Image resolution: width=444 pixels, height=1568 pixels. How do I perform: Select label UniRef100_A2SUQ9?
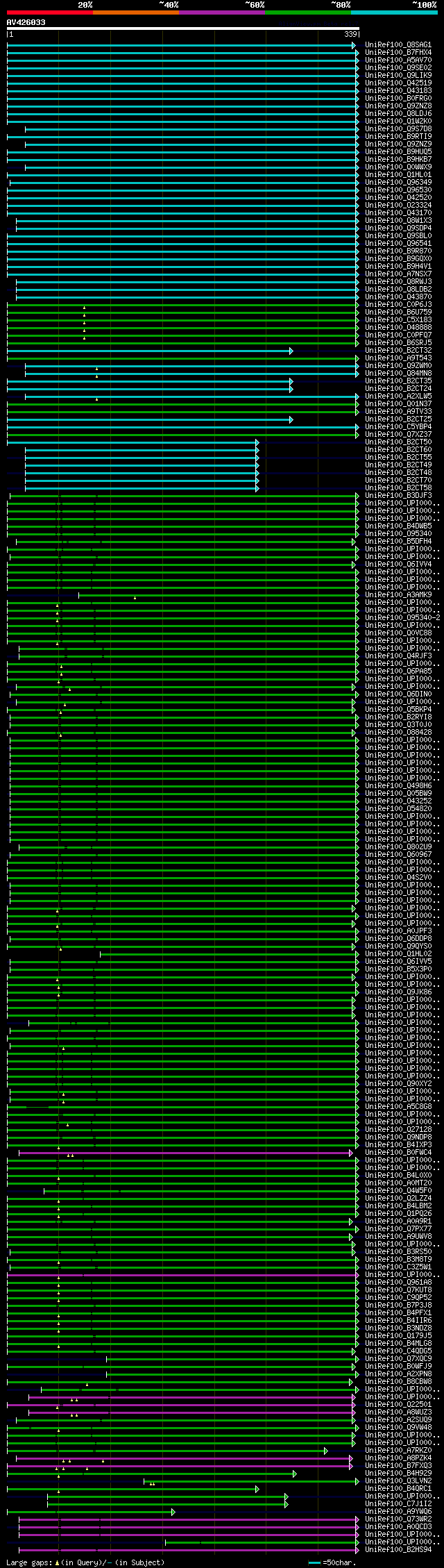tap(398, 1420)
